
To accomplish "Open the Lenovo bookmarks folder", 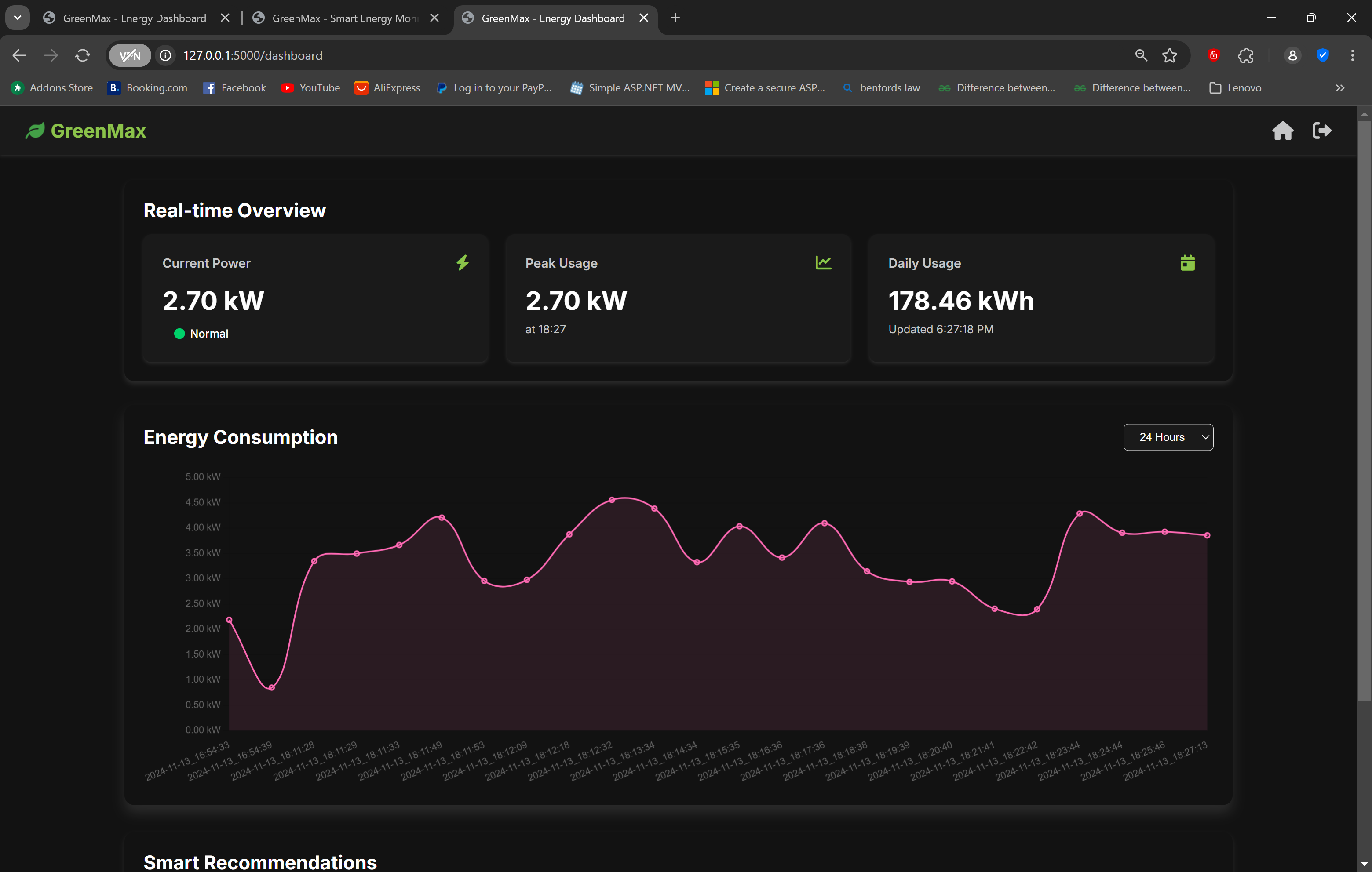I will (1235, 88).
